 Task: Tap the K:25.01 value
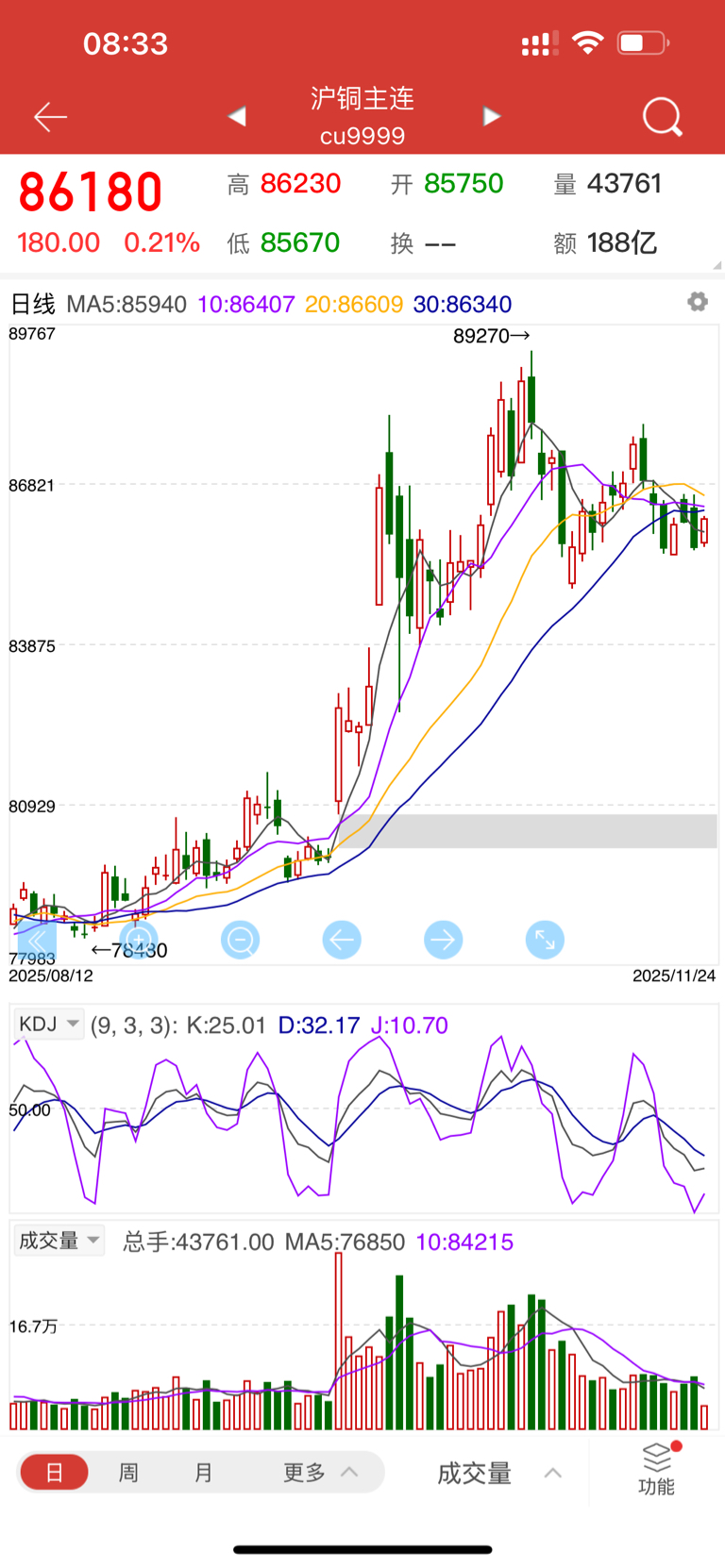tap(227, 1026)
